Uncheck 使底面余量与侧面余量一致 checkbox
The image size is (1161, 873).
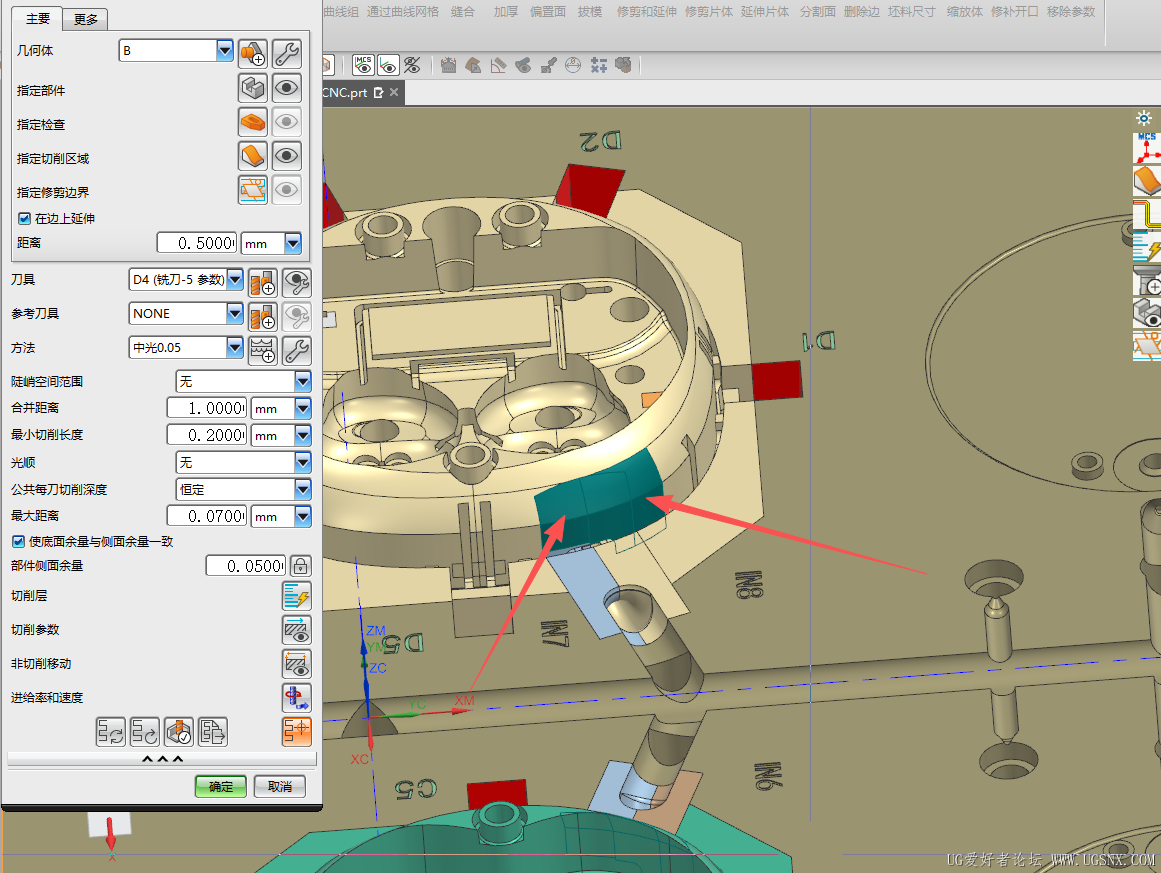[x=19, y=542]
